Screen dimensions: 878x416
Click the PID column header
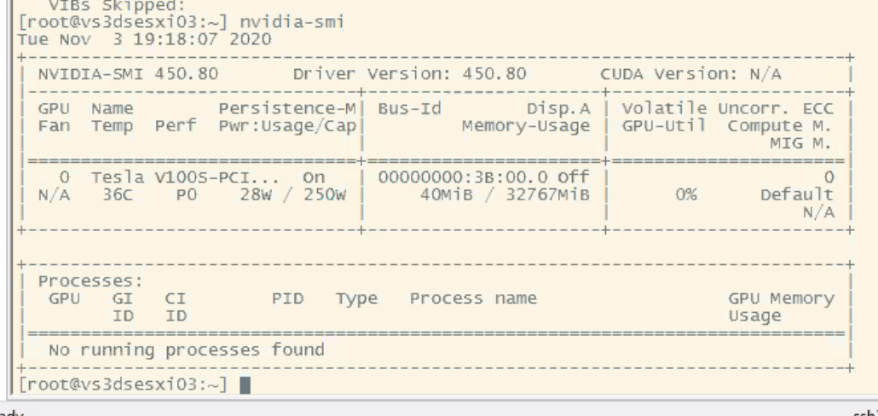[288, 298]
